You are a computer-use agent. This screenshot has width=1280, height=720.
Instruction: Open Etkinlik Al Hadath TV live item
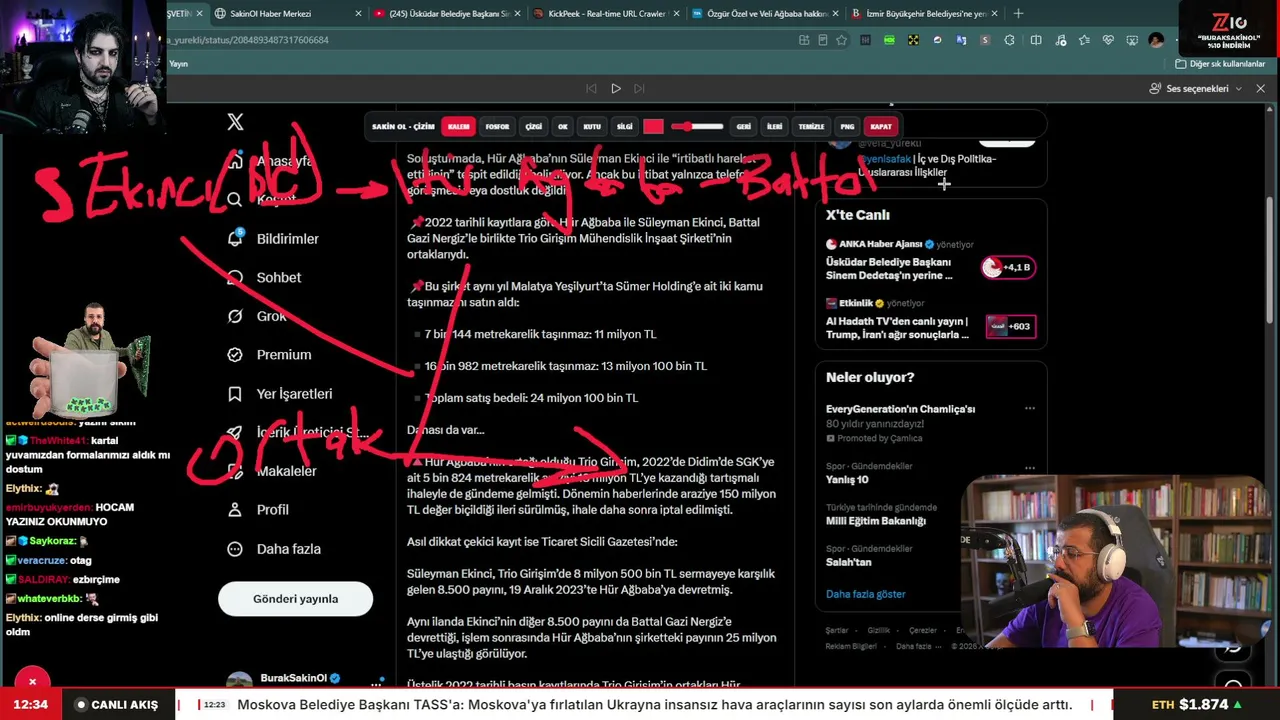[931, 320]
